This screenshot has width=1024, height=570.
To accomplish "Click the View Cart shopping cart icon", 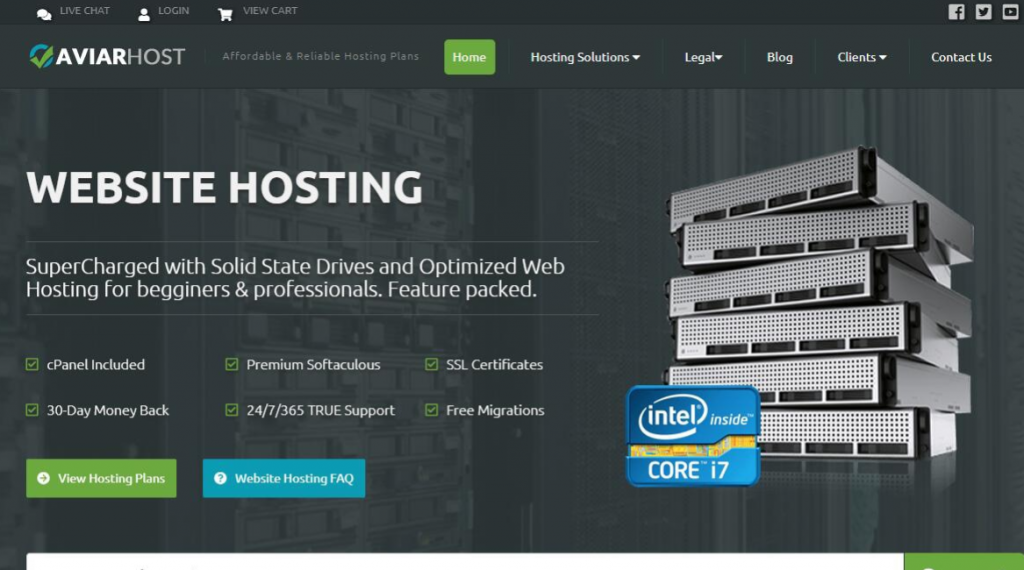I will point(225,14).
